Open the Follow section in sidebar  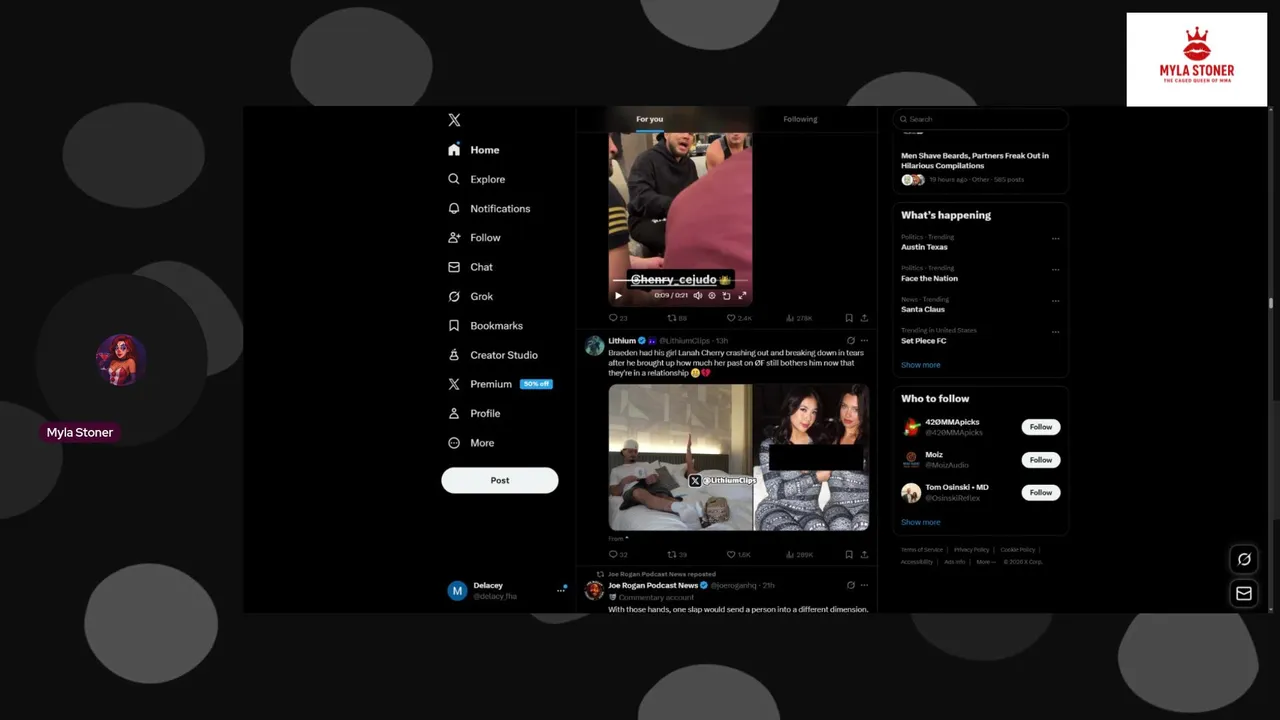[474, 238]
